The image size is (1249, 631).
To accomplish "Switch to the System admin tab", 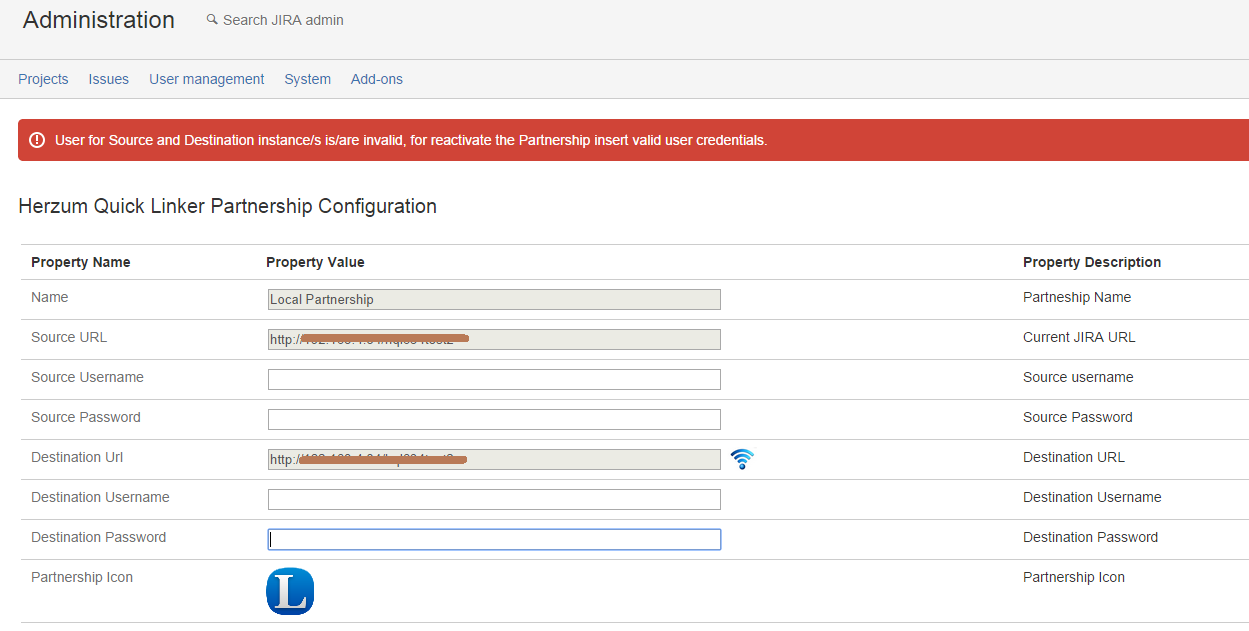I will 307,79.
